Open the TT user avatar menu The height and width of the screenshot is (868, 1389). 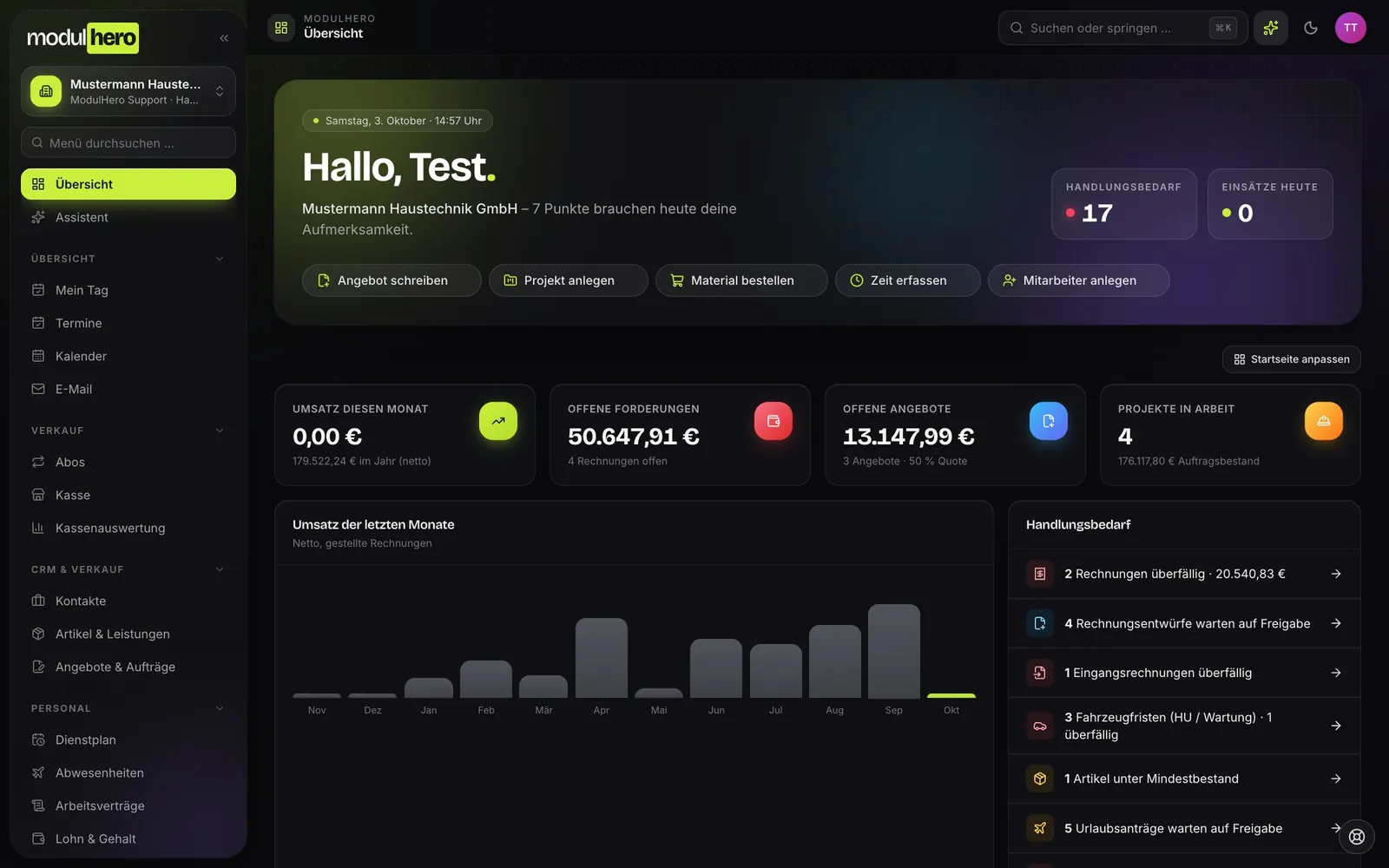1351,28
